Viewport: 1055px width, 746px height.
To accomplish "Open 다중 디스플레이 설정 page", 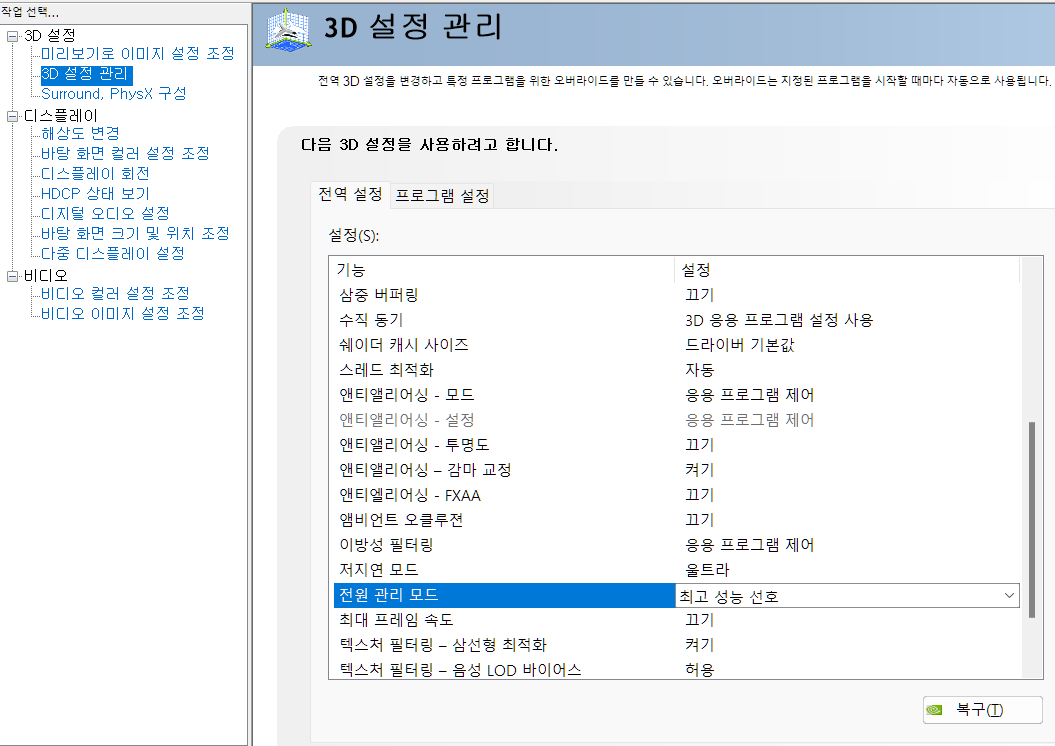I will point(112,254).
